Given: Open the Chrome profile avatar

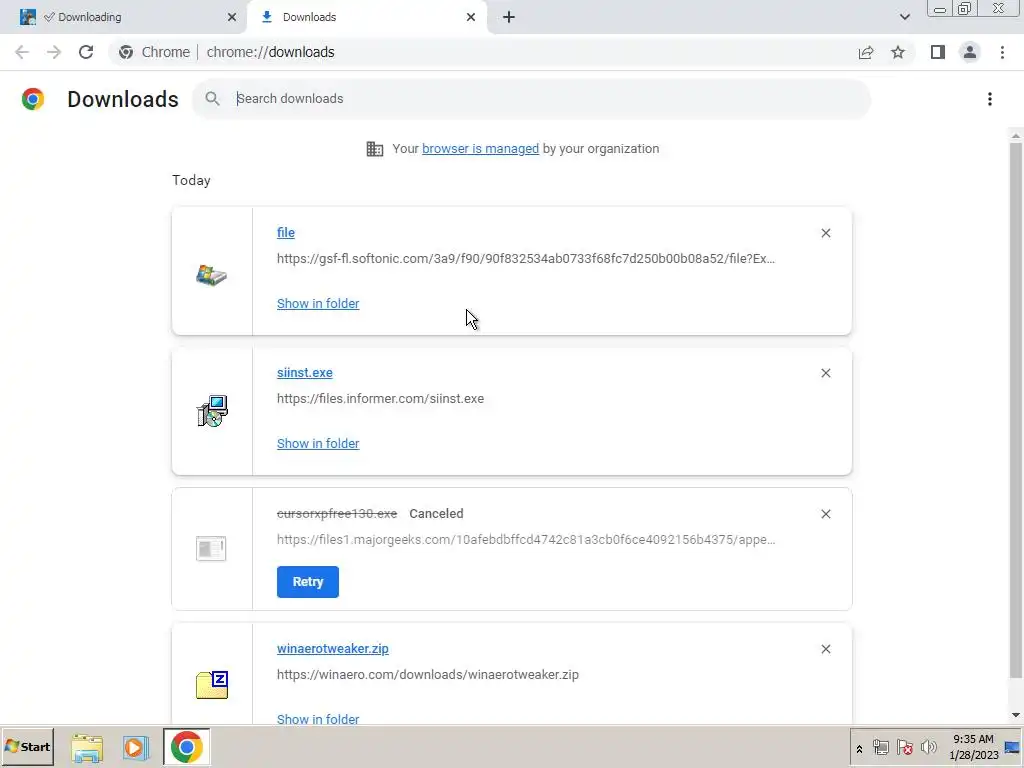Looking at the screenshot, I should (x=970, y=52).
